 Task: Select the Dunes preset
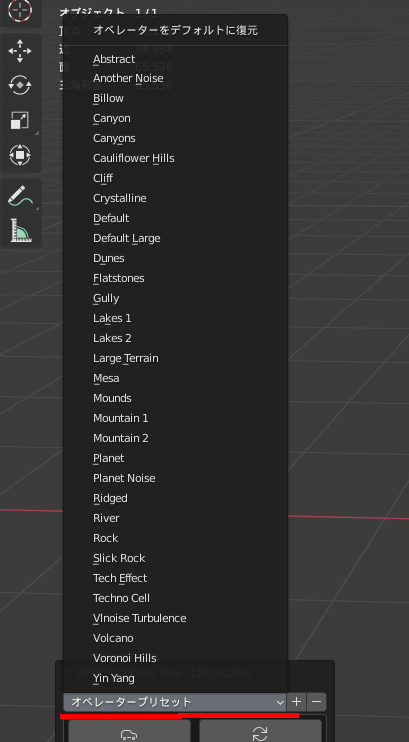coord(175,258)
